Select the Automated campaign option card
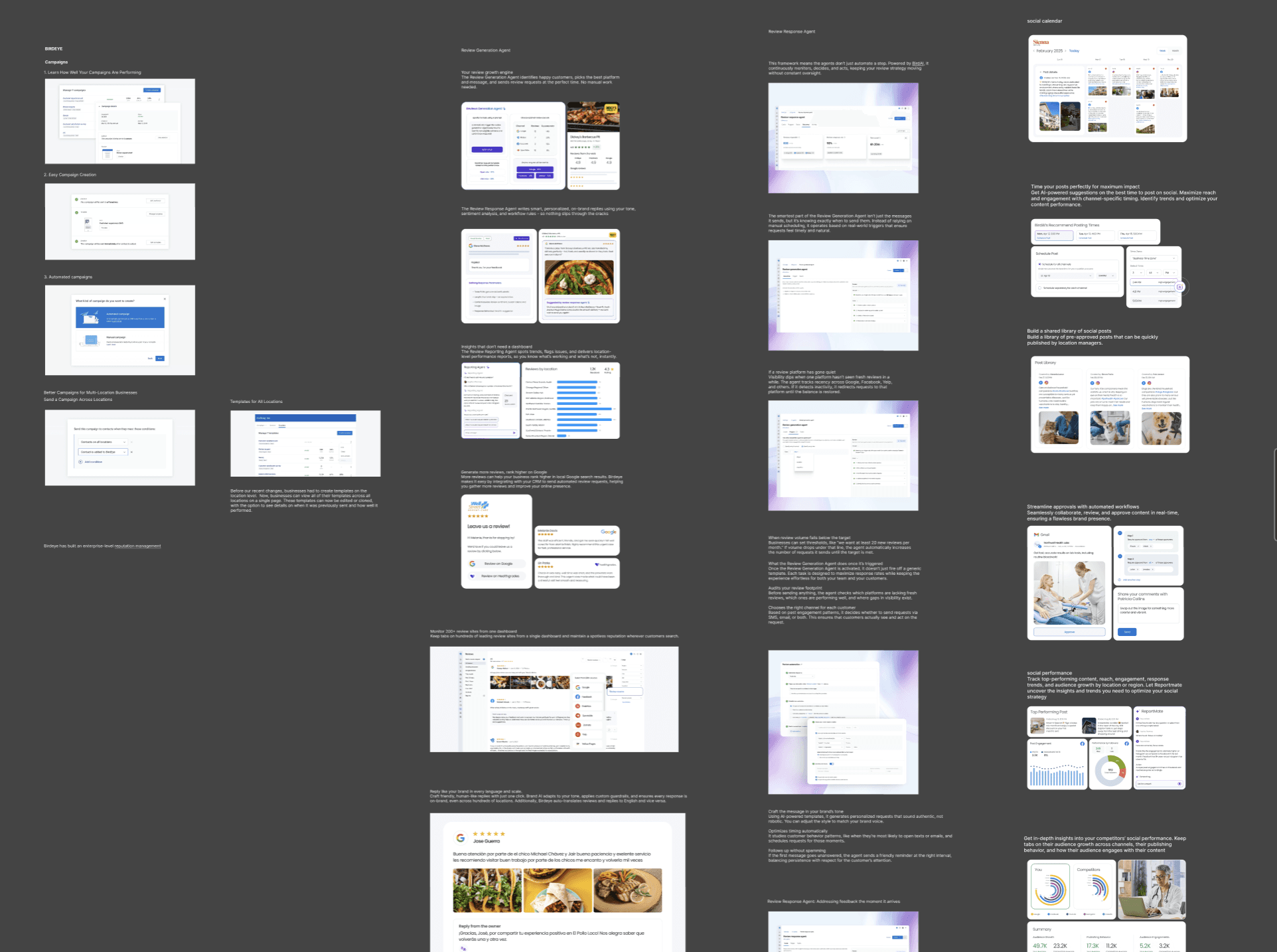Image resolution: width=1277 pixels, height=952 pixels. [119, 317]
